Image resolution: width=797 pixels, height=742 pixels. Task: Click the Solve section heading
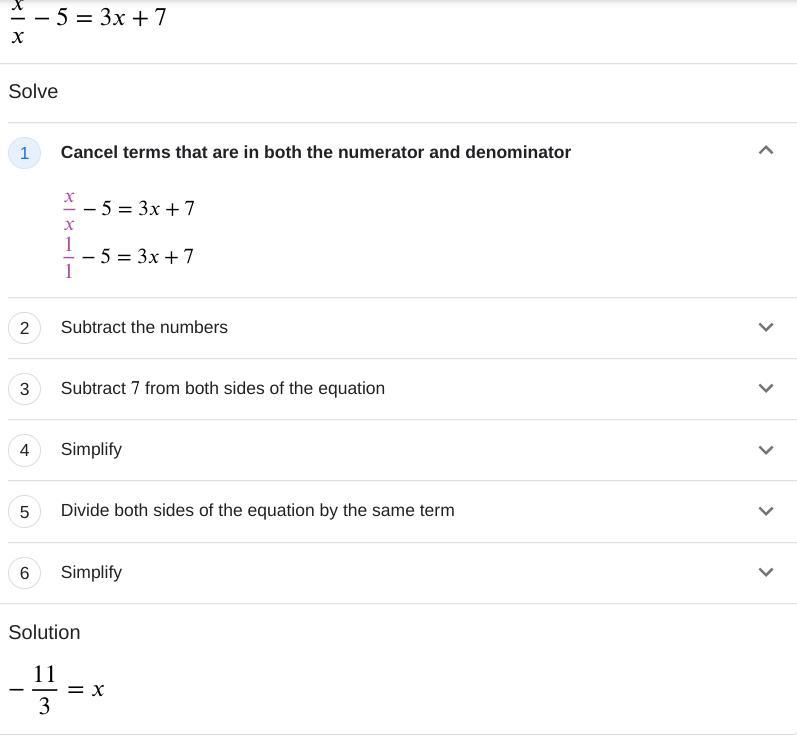point(33,91)
